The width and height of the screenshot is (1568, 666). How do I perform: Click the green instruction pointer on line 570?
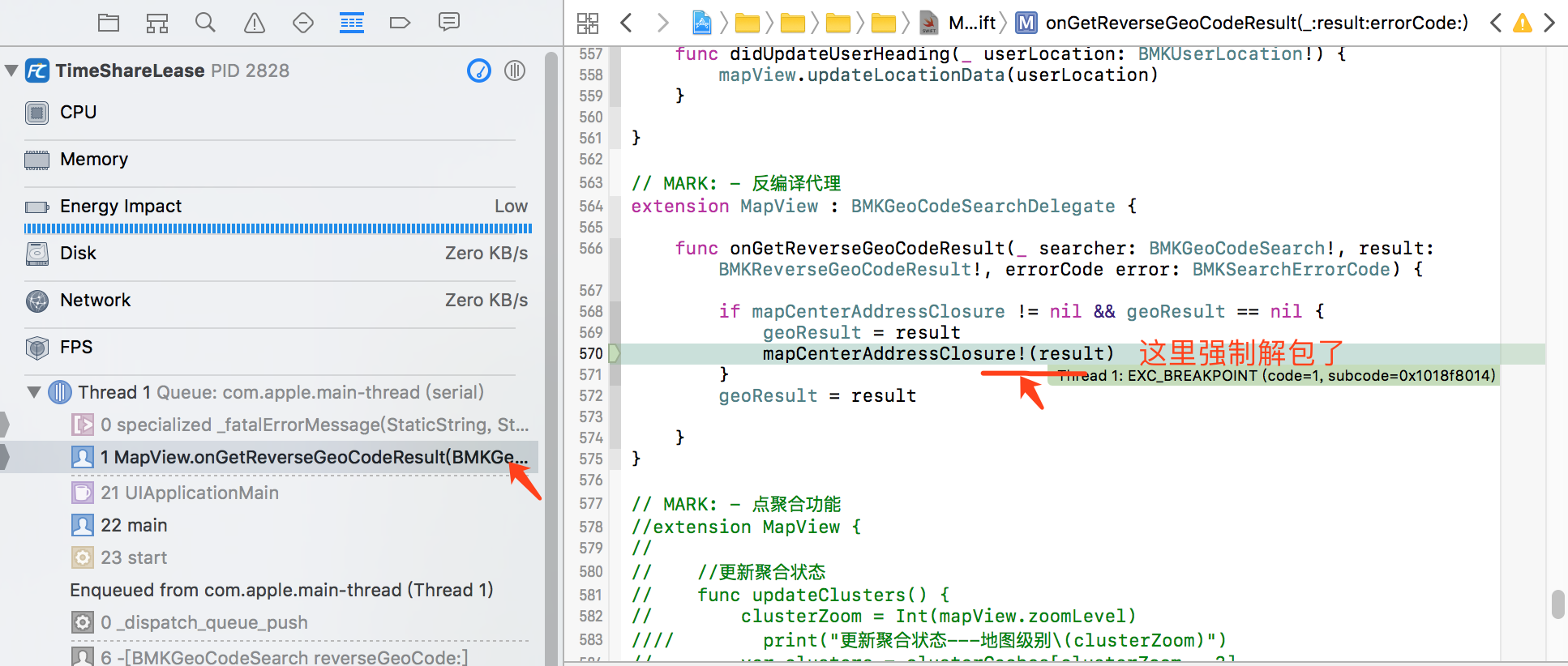[x=614, y=353]
